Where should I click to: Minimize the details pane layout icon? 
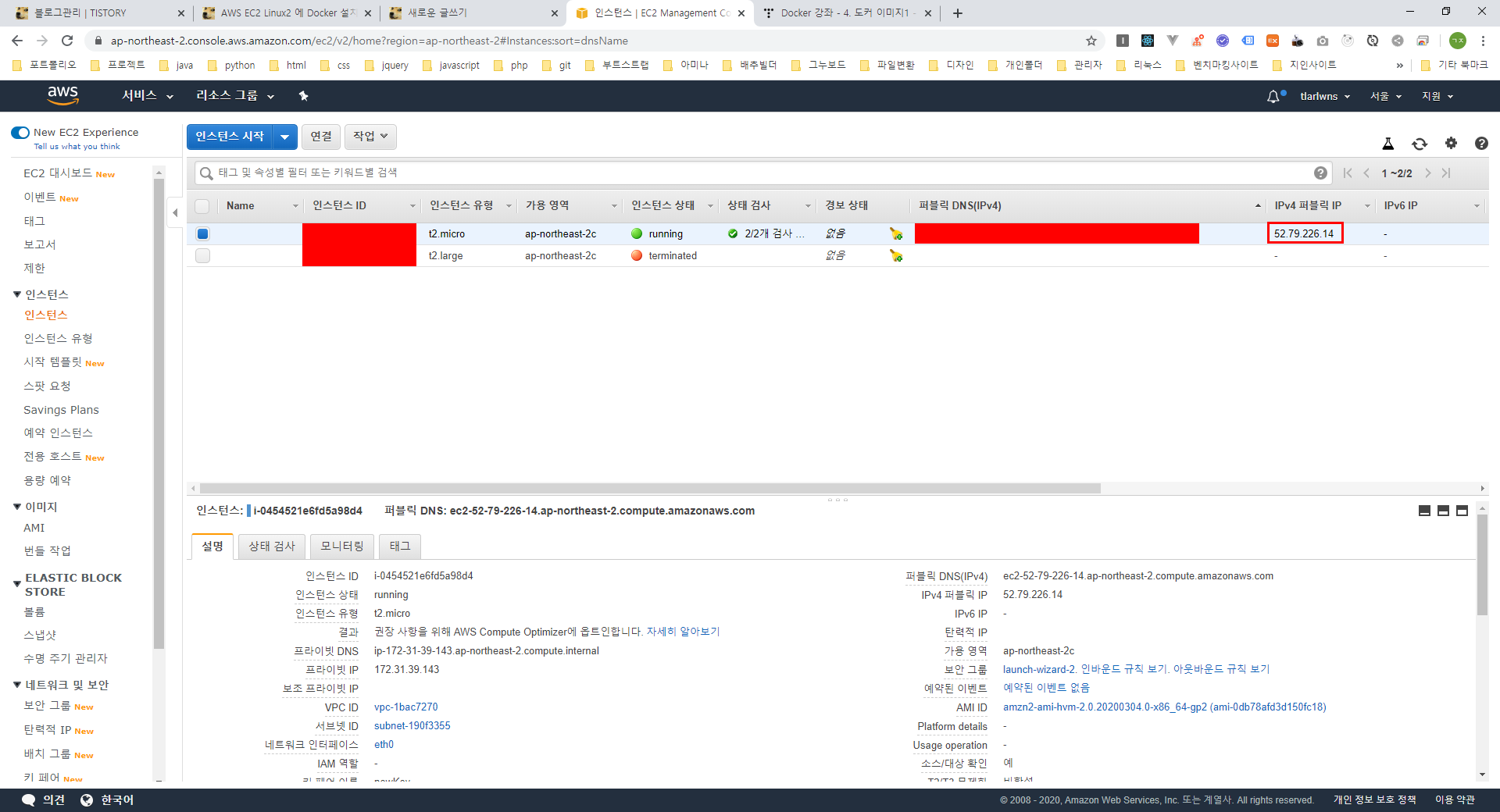tap(1424, 511)
